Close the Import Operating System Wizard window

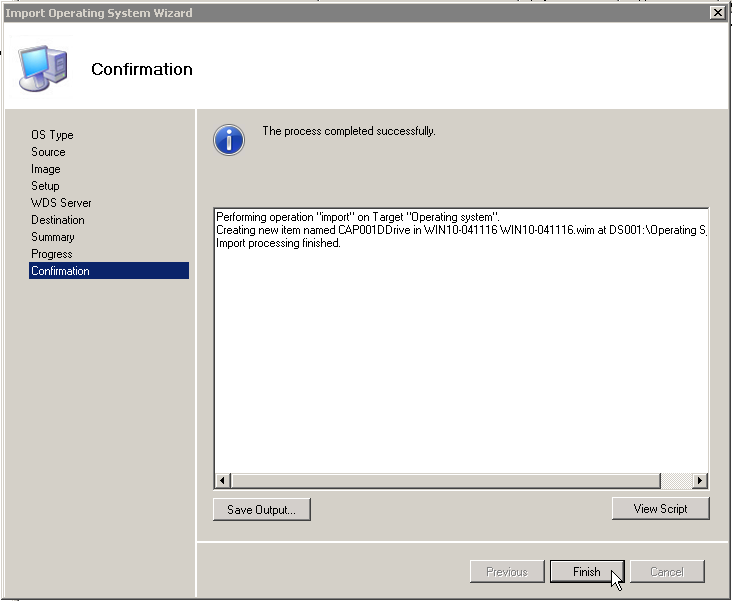click(x=716, y=12)
